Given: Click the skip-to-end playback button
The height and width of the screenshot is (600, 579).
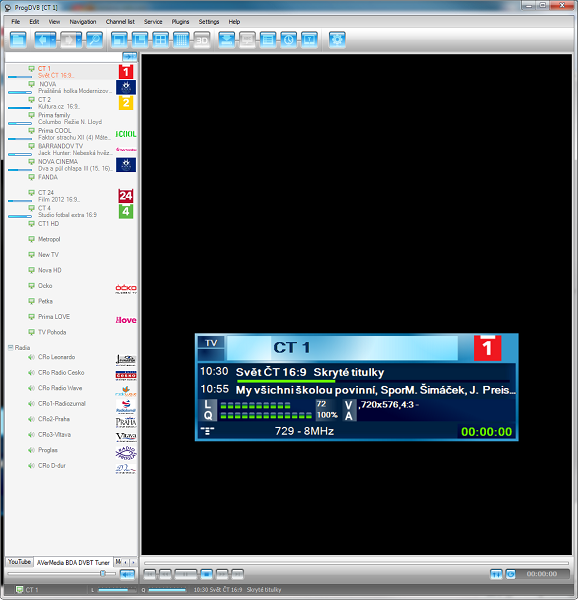Looking at the screenshot, I should click(x=237, y=574).
